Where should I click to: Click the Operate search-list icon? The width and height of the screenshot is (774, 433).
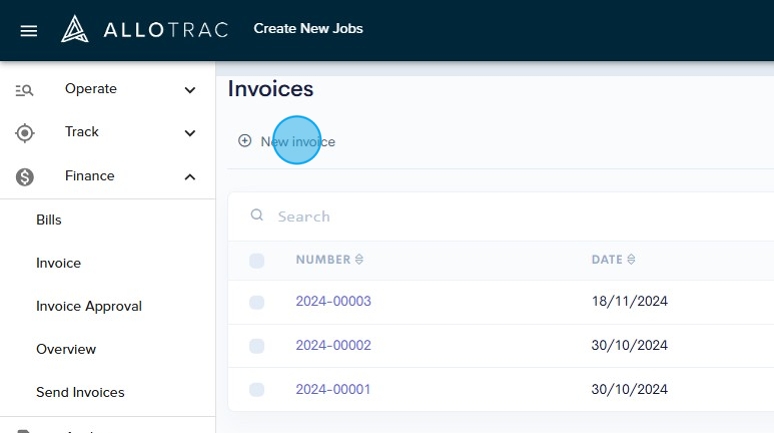click(25, 90)
